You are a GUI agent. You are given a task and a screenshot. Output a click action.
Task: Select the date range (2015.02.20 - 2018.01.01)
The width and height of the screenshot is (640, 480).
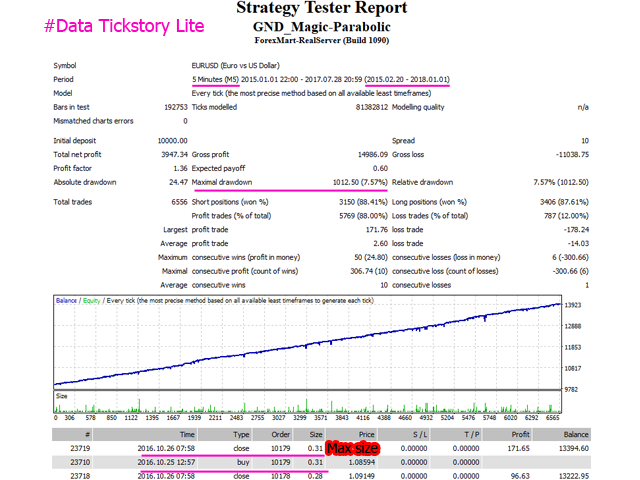pos(407,79)
